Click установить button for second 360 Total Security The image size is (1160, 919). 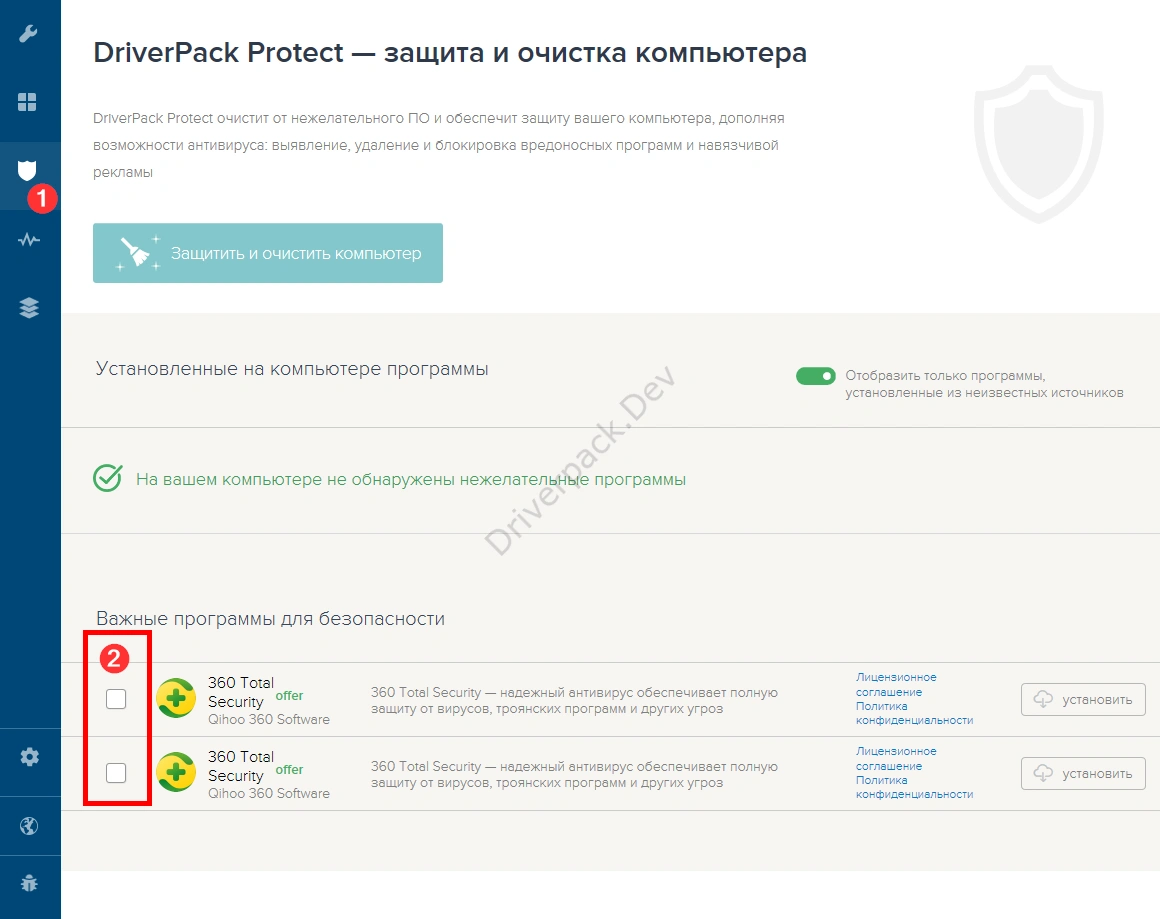click(1083, 773)
